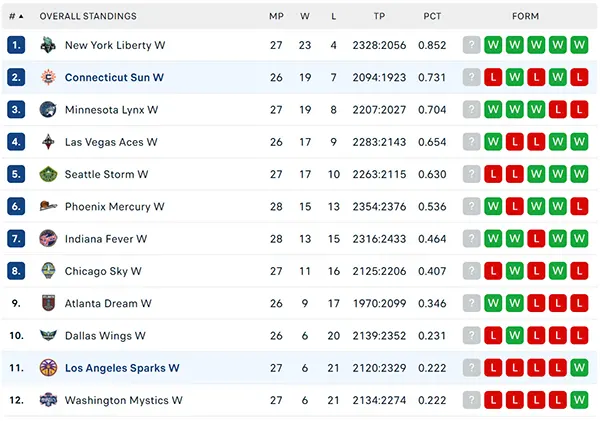600x421 pixels.
Task: Open the Chicago Sky W team link
Action: pyautogui.click(x=103, y=271)
